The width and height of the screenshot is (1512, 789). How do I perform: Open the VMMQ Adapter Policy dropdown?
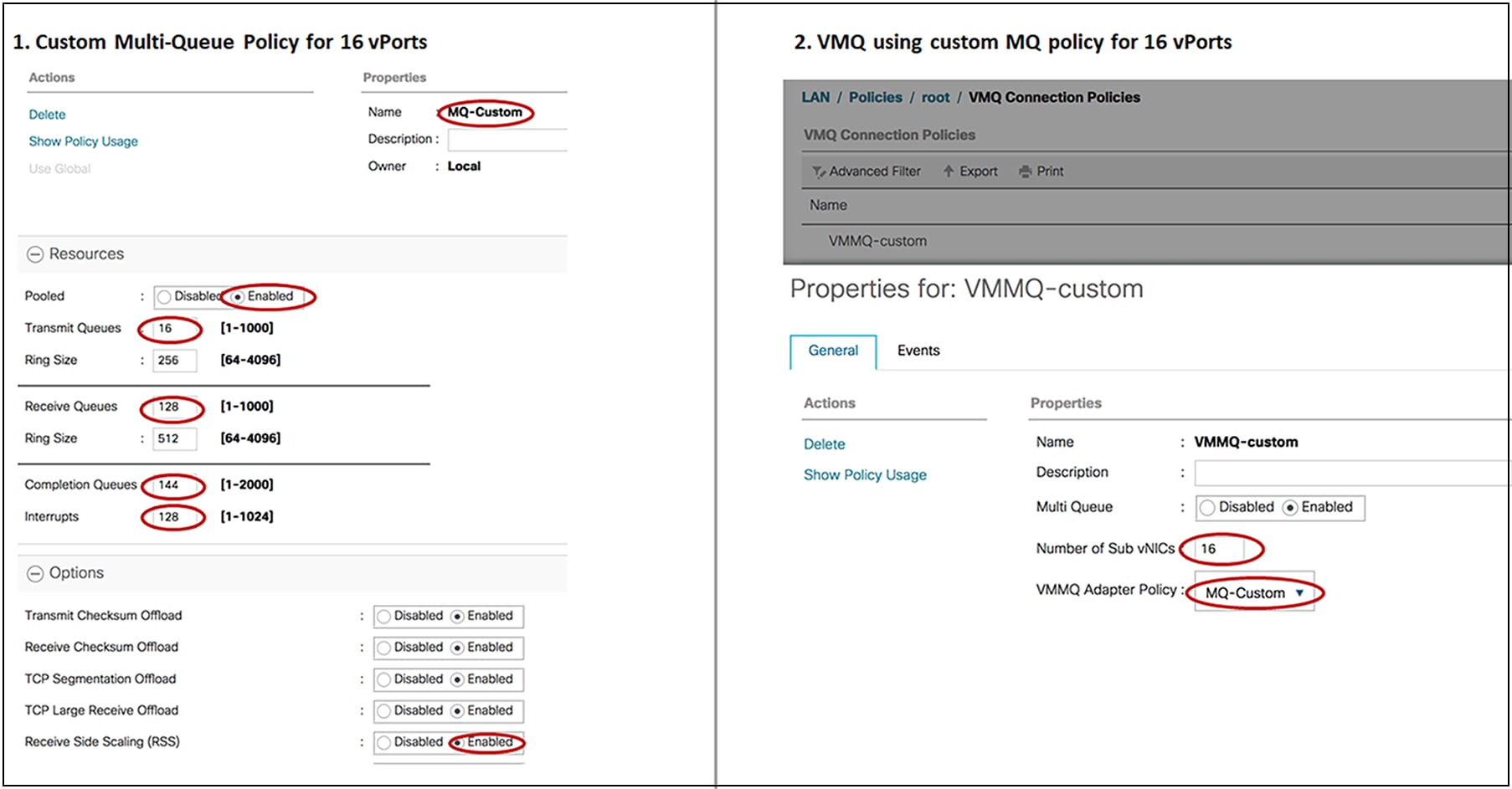(1254, 592)
